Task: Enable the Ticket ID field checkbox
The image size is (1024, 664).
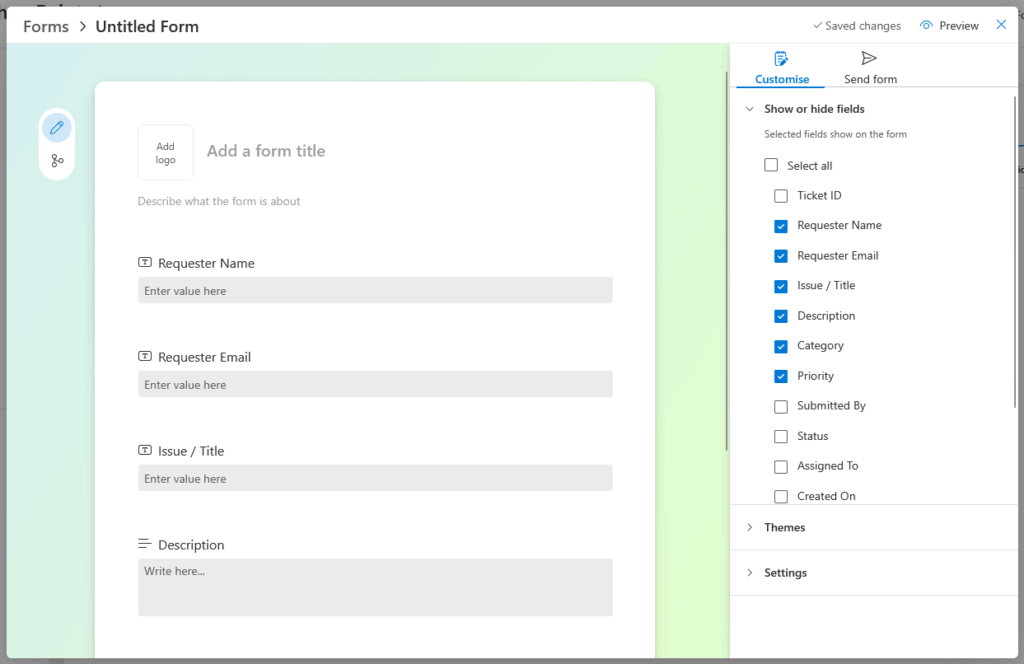Action: click(781, 196)
